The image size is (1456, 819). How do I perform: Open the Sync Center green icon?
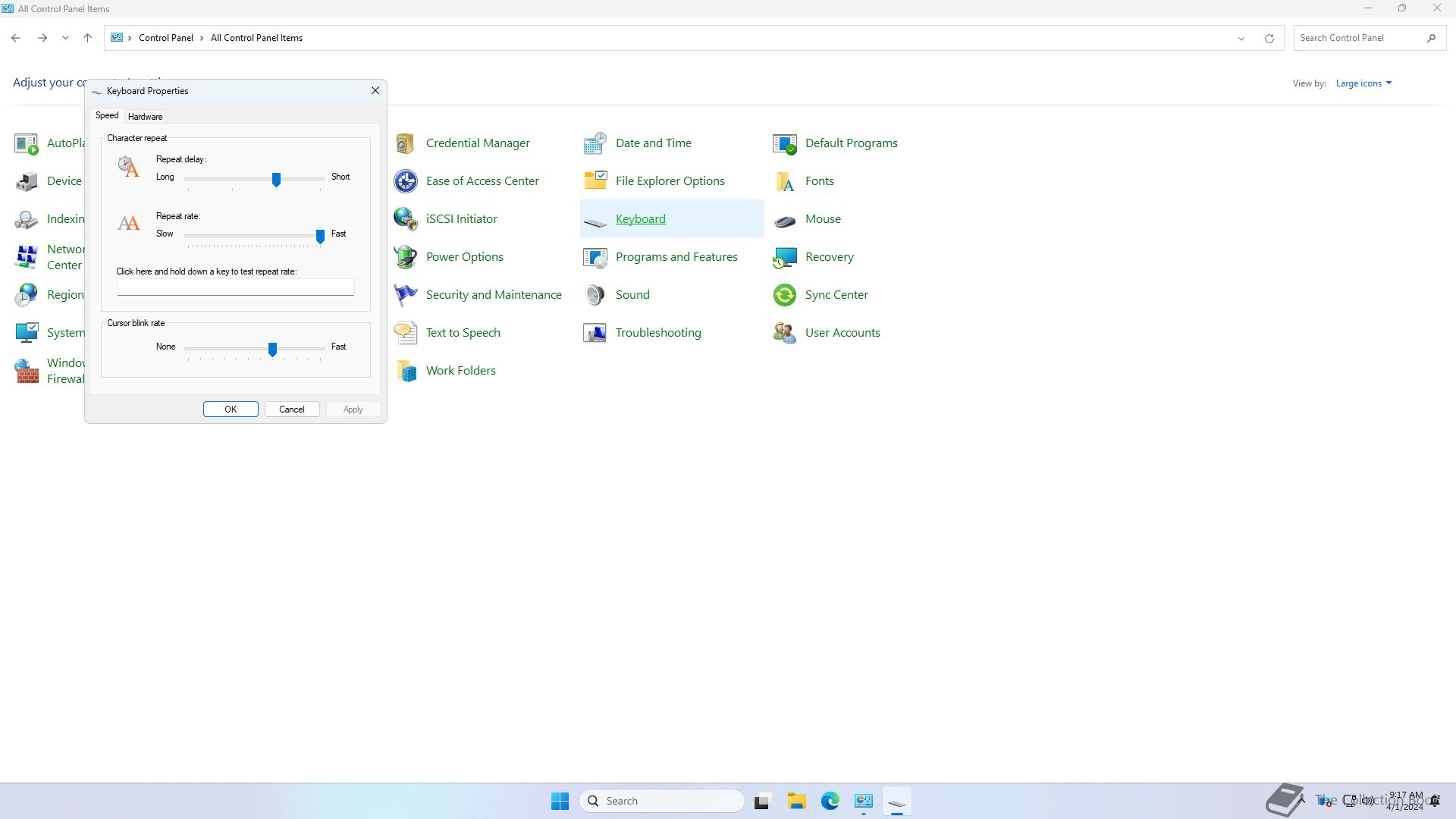tap(784, 295)
